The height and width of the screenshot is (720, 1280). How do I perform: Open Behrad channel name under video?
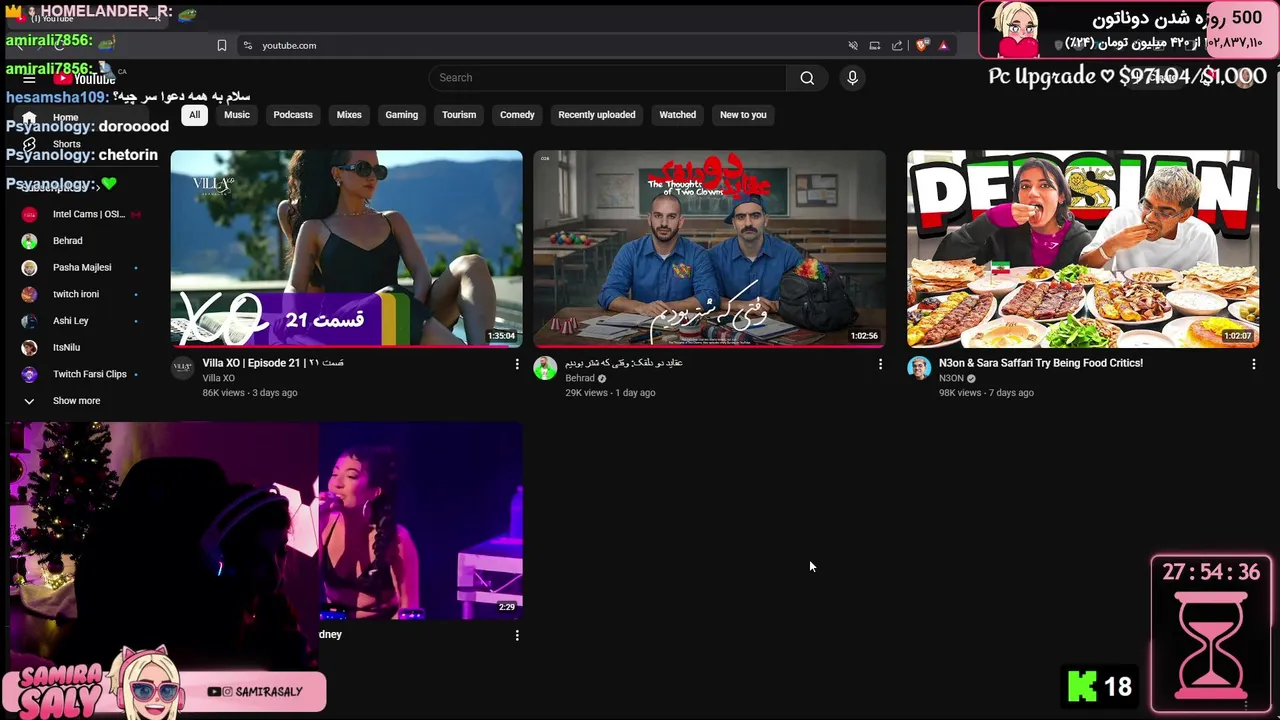(x=580, y=378)
